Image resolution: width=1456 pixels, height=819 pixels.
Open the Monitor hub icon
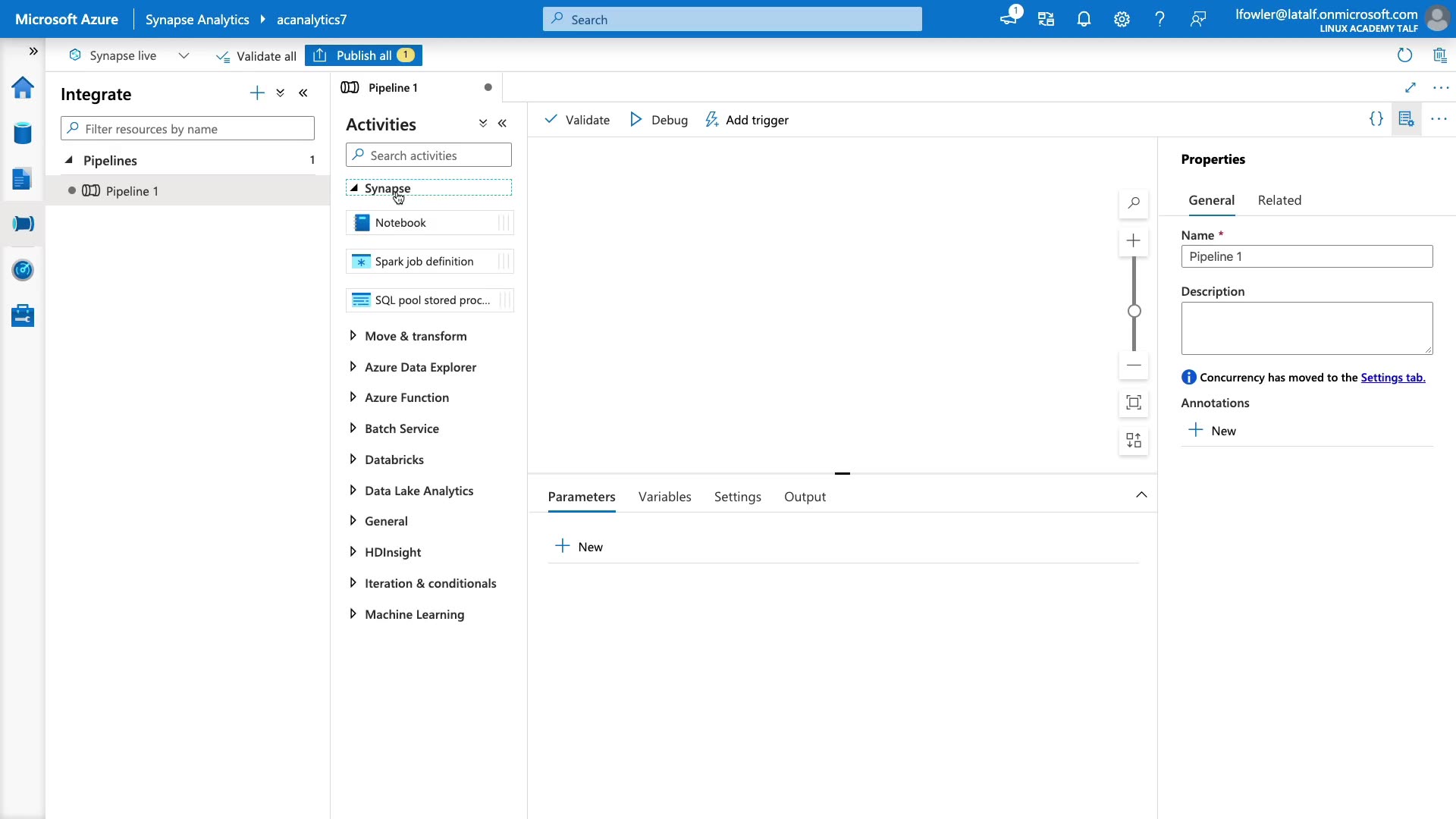point(23,270)
